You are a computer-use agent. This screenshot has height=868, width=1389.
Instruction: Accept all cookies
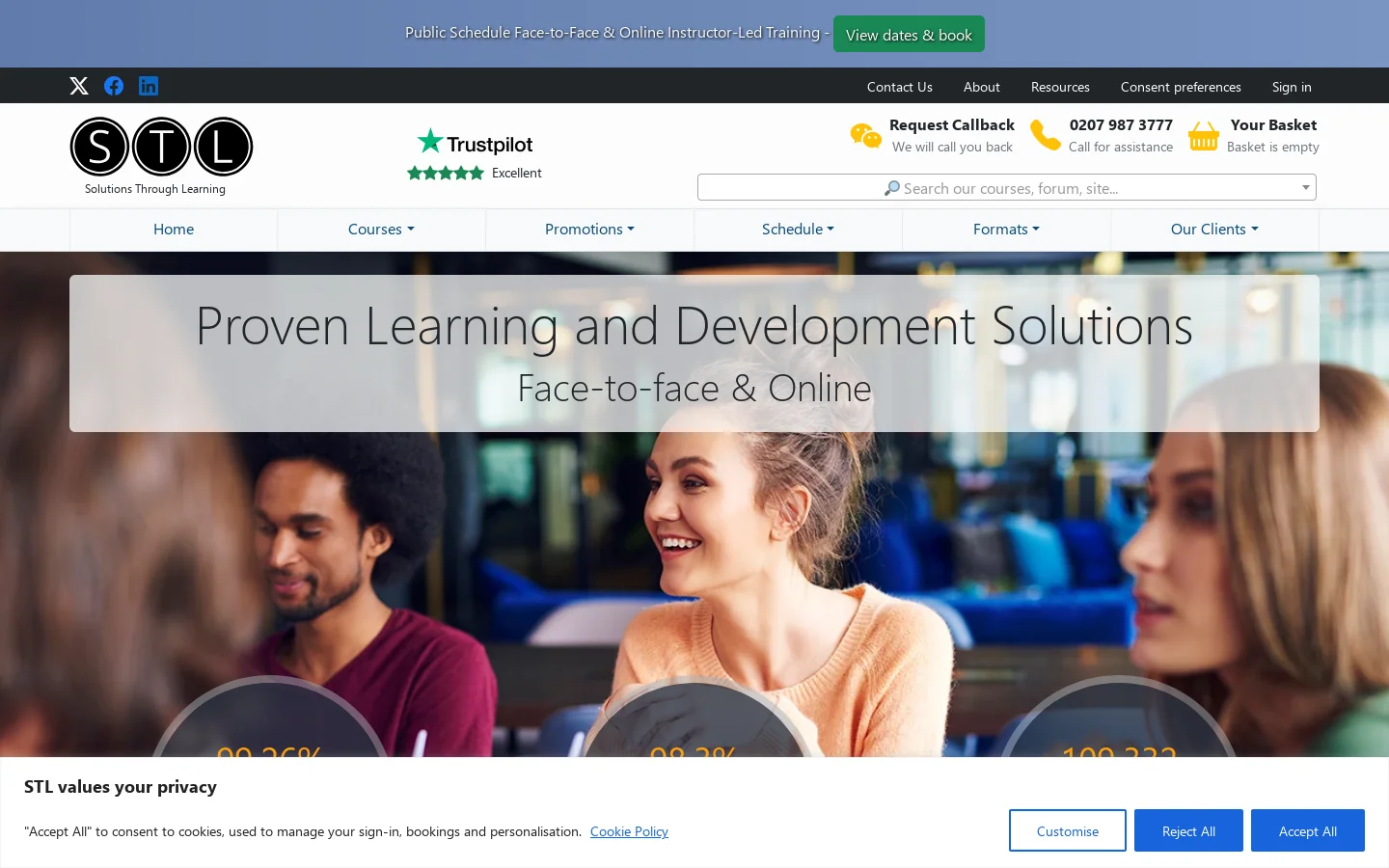pos(1308,830)
